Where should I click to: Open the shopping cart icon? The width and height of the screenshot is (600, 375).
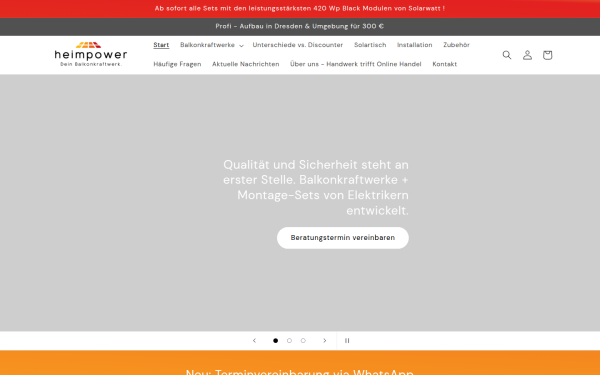click(547, 55)
